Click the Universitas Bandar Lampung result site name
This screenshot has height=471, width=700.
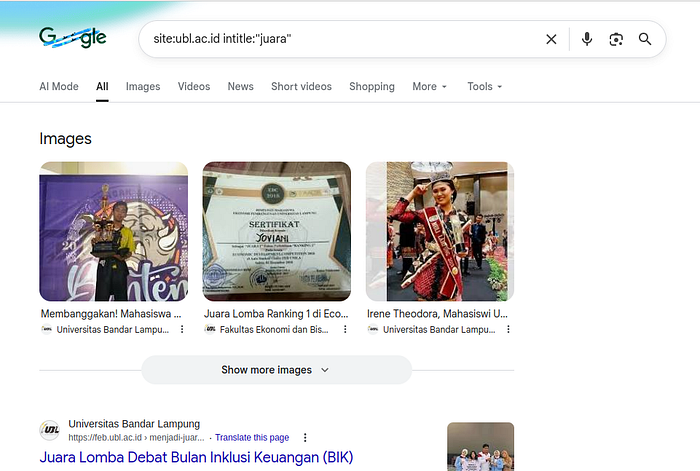tap(134, 424)
